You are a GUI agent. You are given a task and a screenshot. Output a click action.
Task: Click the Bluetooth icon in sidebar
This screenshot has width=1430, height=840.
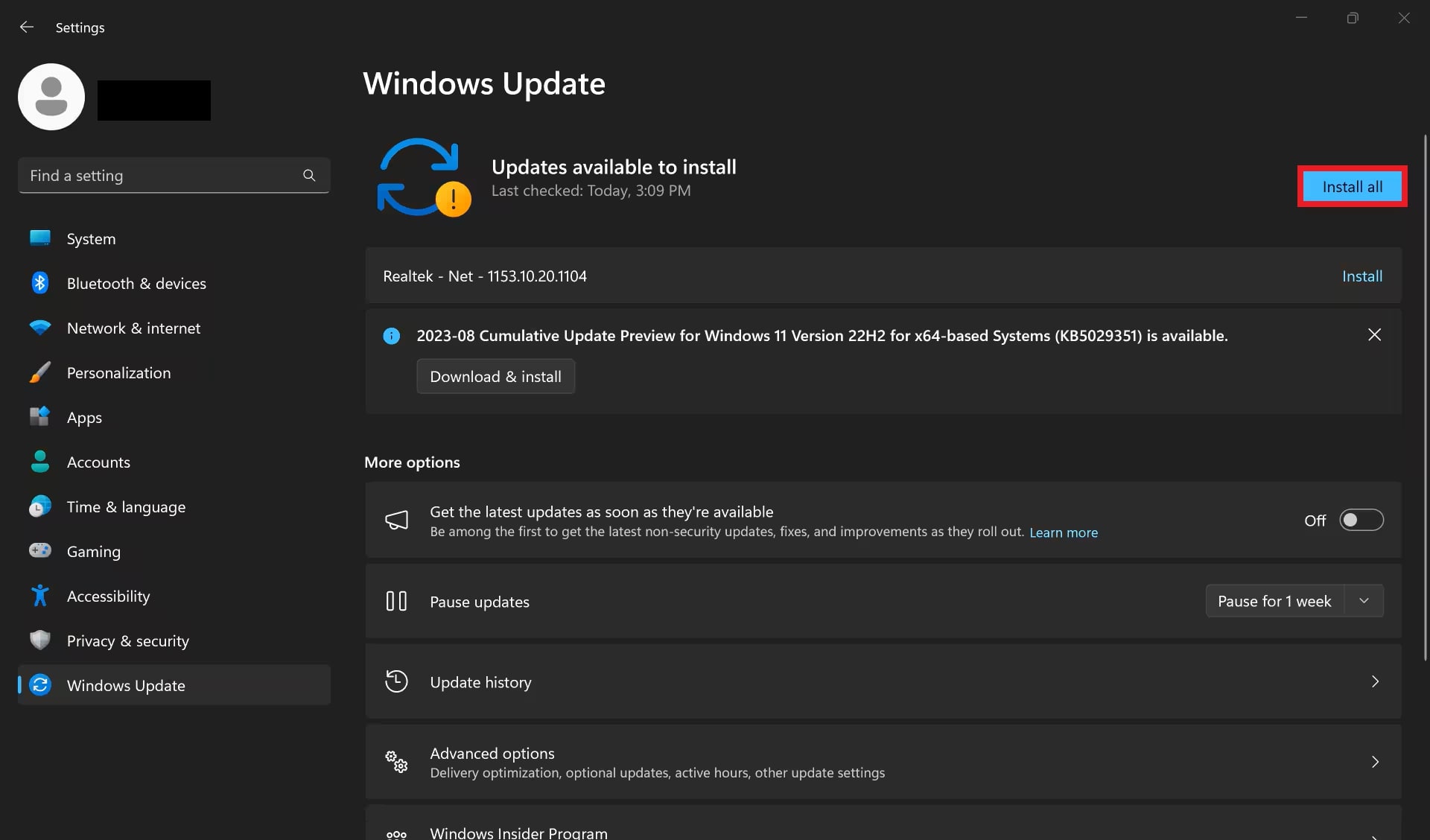pyautogui.click(x=40, y=283)
